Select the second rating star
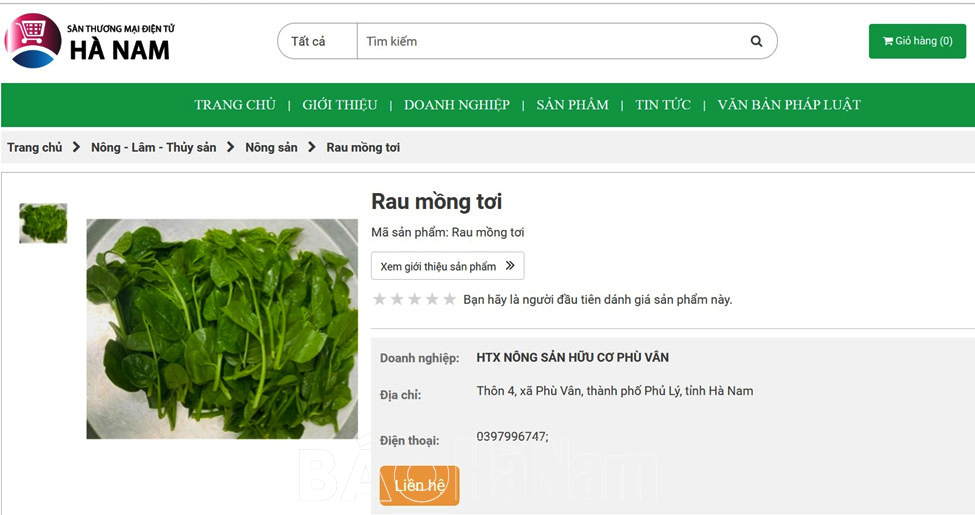Viewport: 975px width, 515px height. coord(397,299)
